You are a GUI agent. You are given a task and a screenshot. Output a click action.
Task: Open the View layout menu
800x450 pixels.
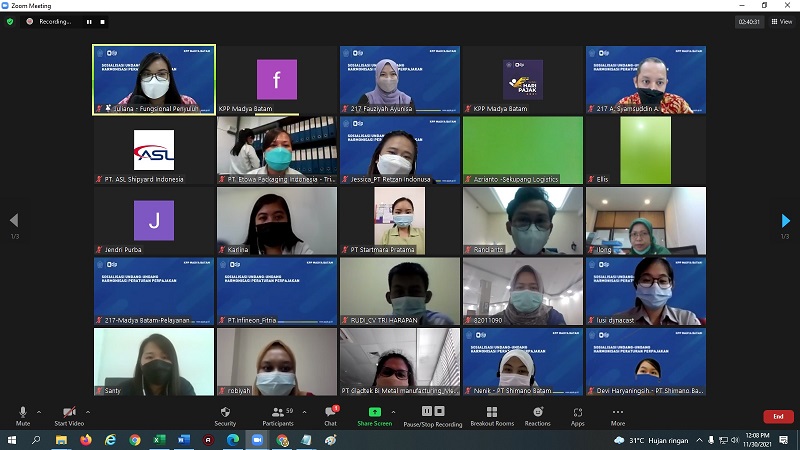[x=781, y=21]
